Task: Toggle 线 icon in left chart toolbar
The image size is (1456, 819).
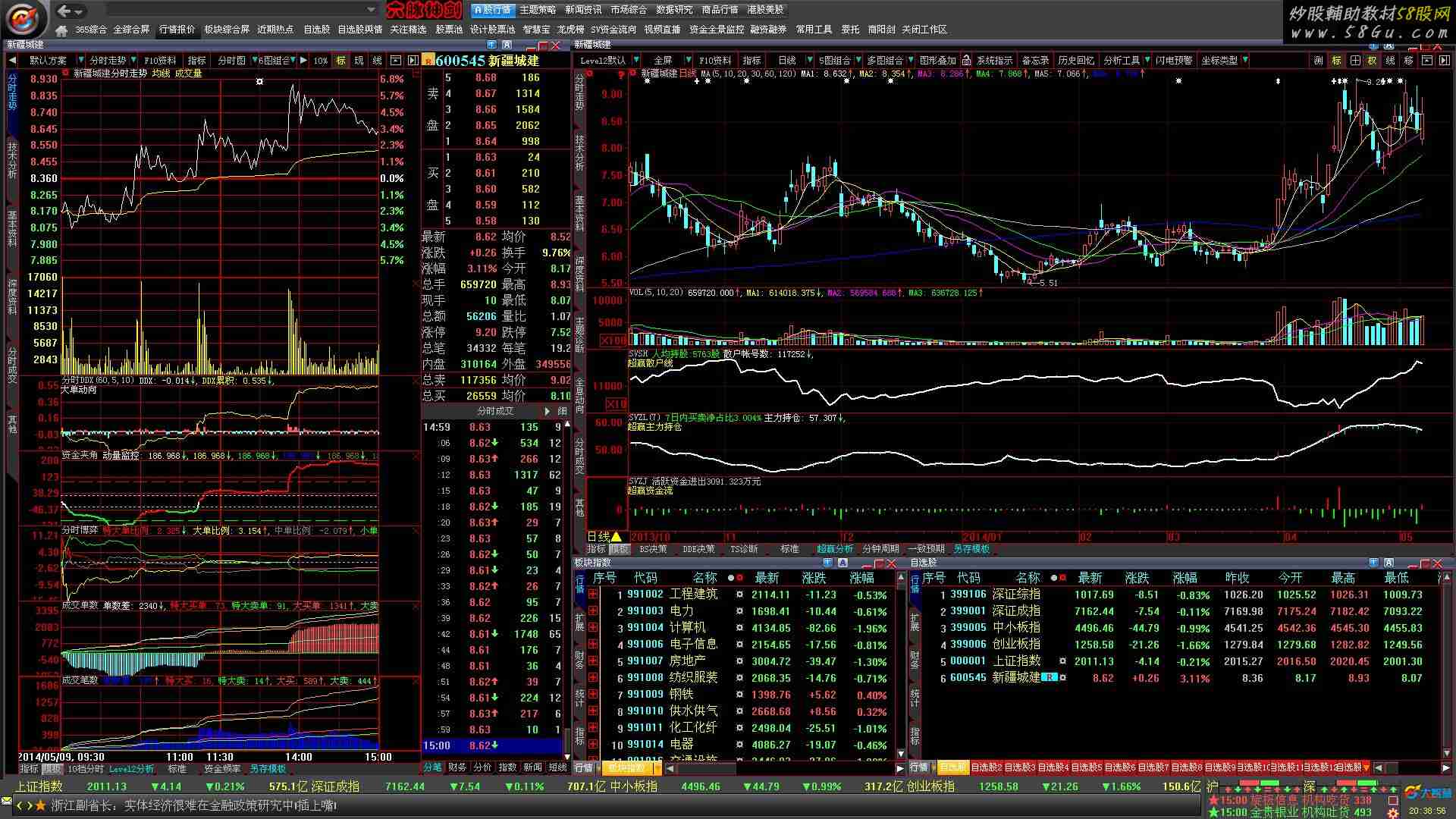Action: pos(377,61)
